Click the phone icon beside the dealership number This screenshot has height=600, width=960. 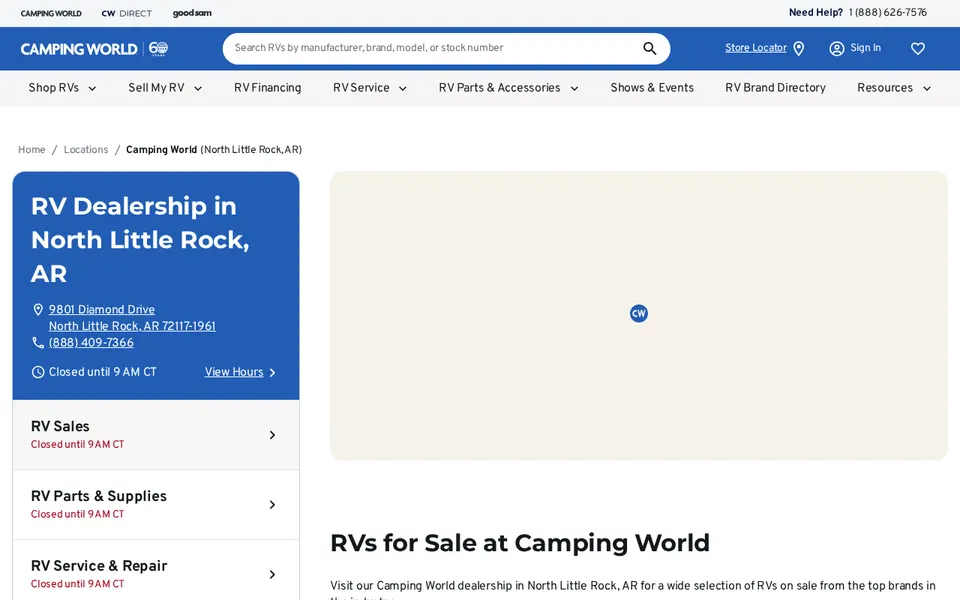(x=38, y=343)
